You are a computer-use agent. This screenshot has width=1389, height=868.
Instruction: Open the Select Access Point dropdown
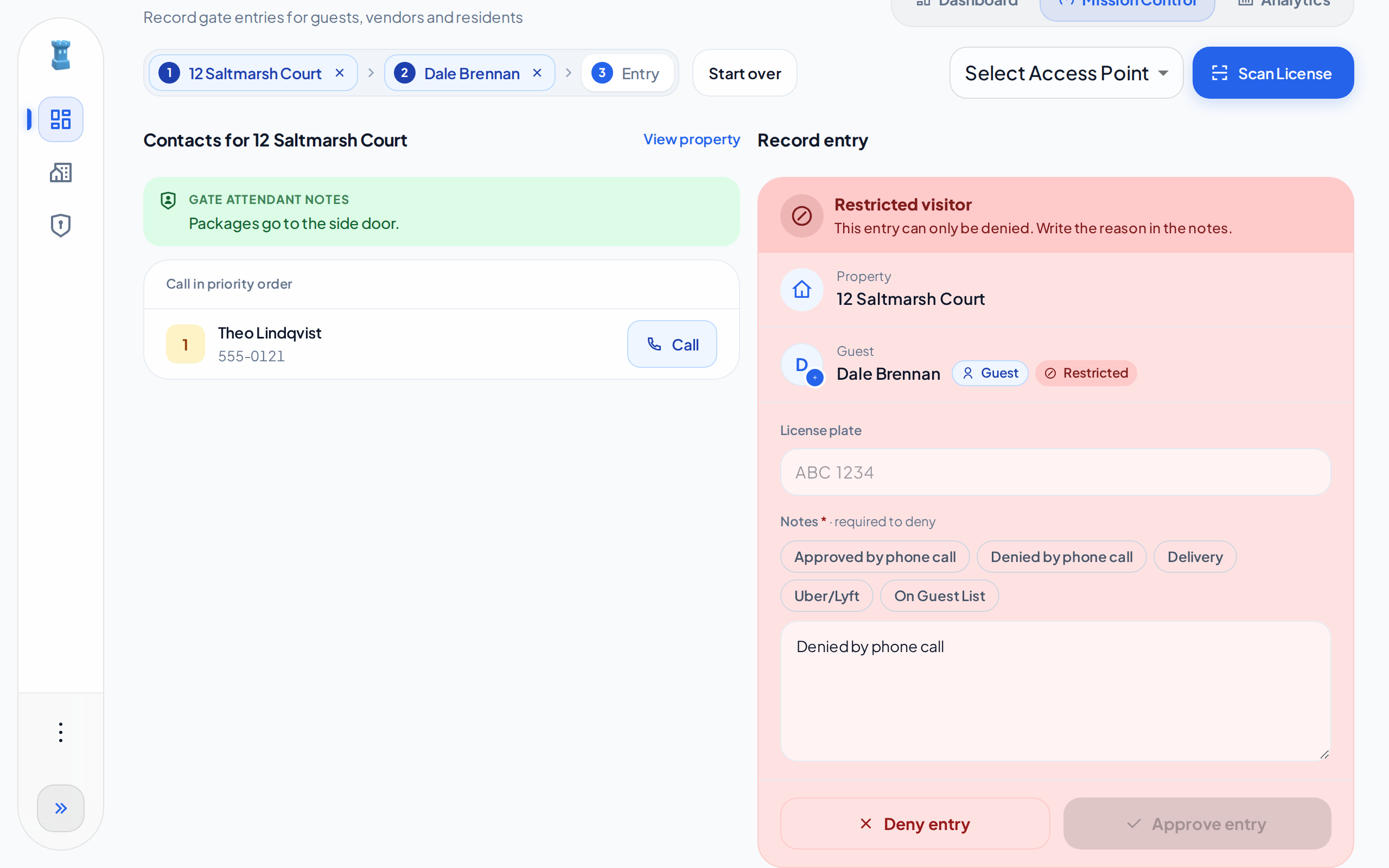click(1066, 73)
